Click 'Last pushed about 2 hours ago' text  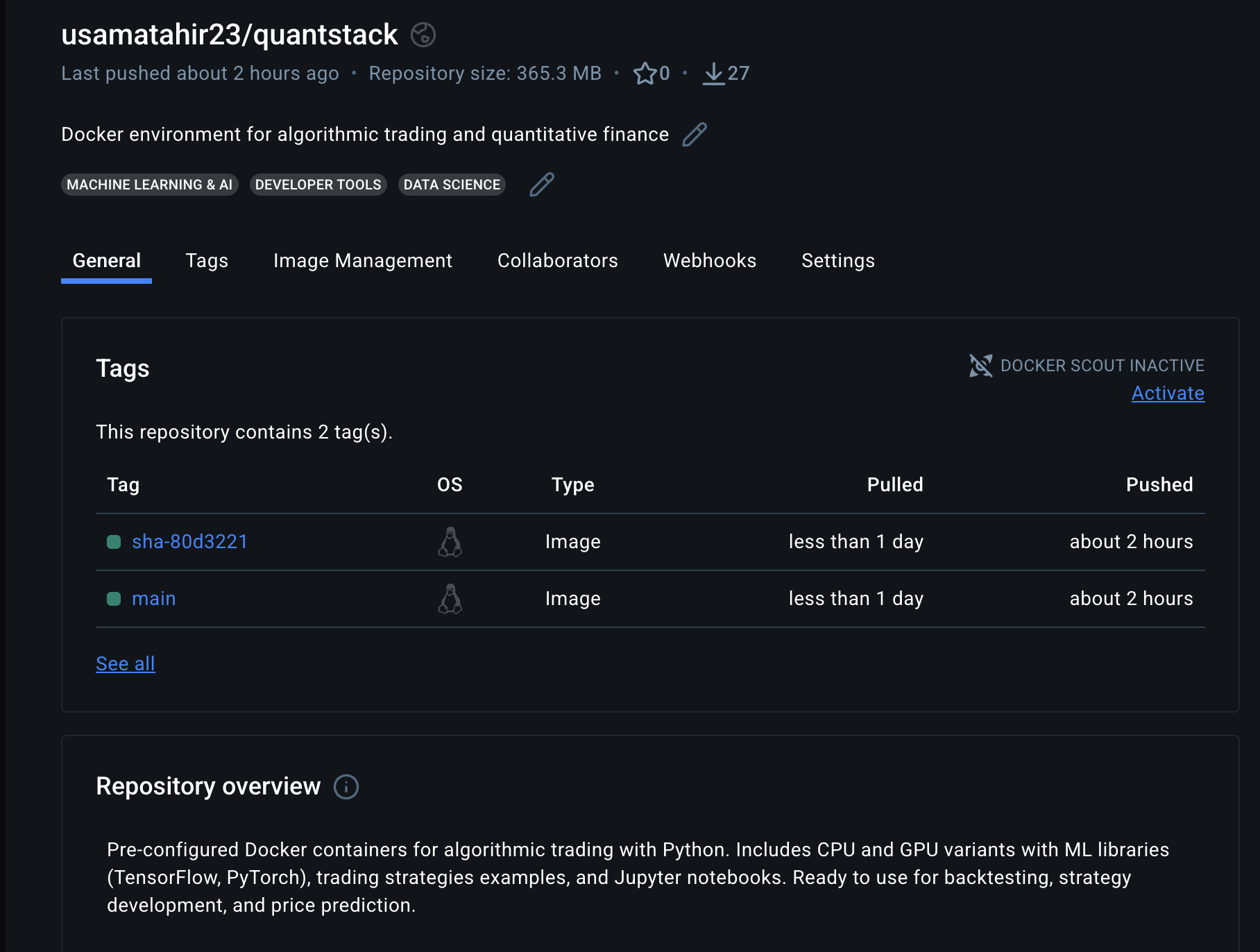click(x=200, y=74)
